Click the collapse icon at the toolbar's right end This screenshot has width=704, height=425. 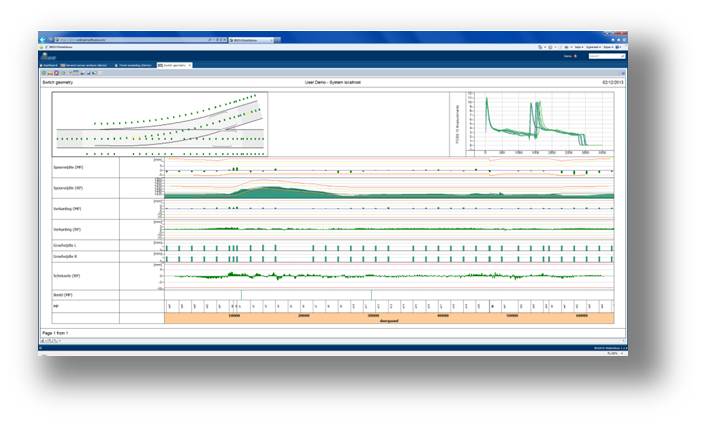coord(623,73)
